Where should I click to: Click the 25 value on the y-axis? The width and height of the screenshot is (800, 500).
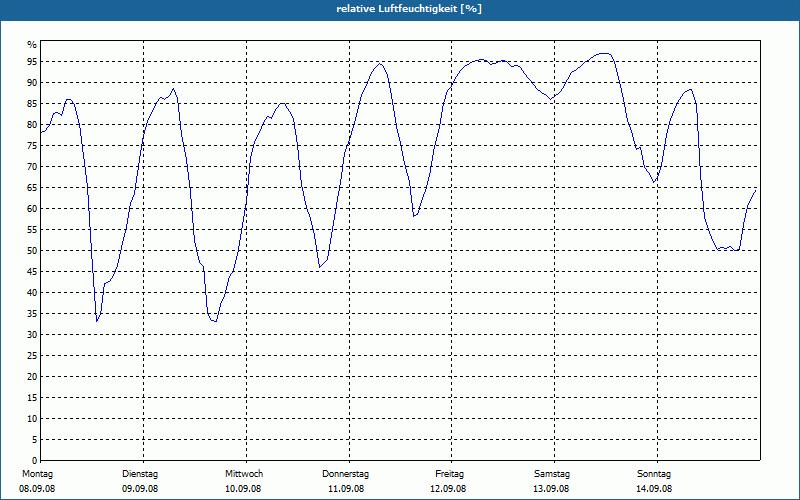click(x=32, y=356)
